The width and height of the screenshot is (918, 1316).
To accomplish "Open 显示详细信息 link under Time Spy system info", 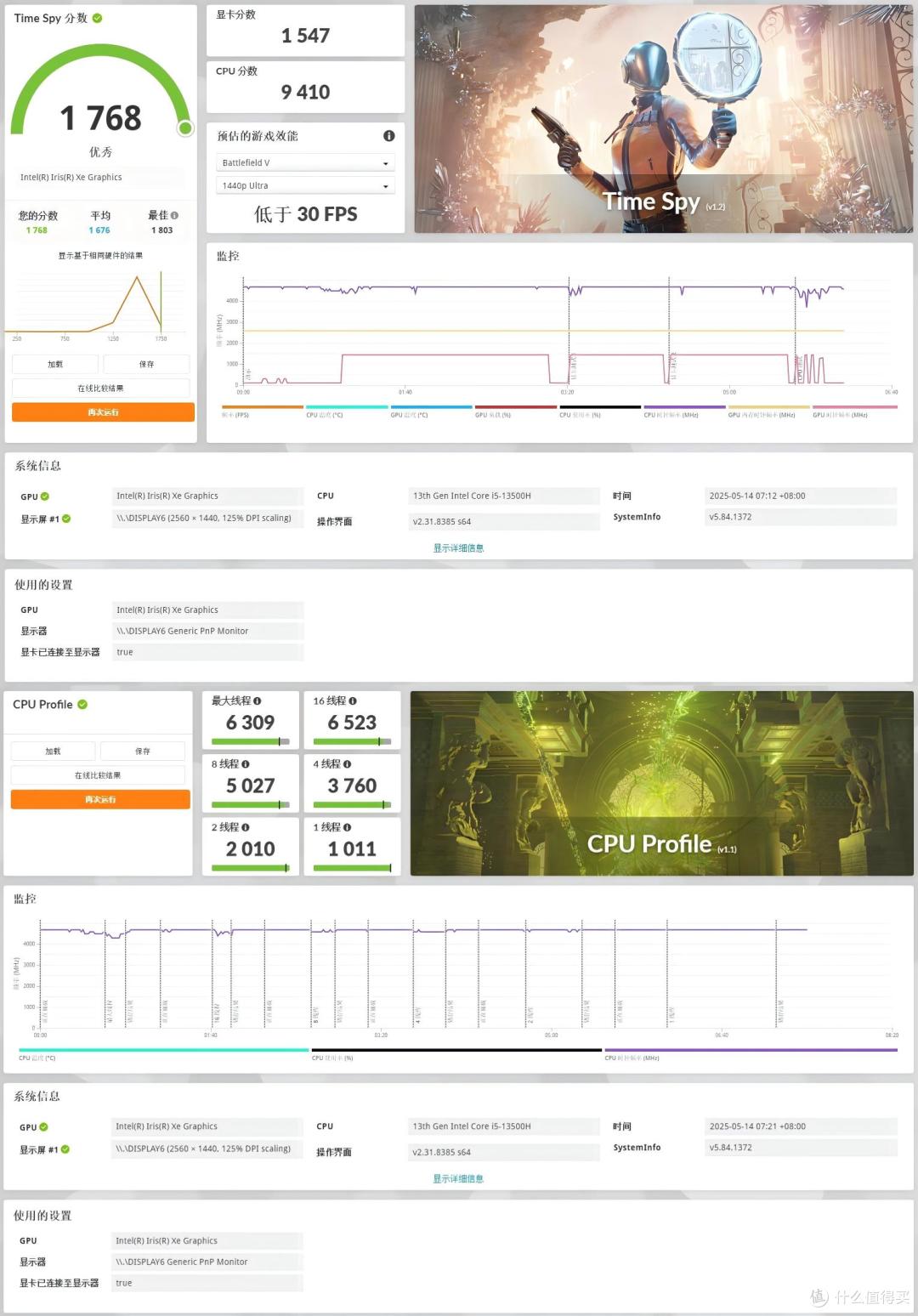I will pos(458,548).
